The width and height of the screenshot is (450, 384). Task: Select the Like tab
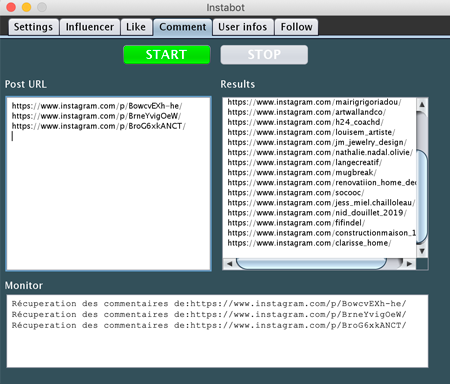coord(136,27)
